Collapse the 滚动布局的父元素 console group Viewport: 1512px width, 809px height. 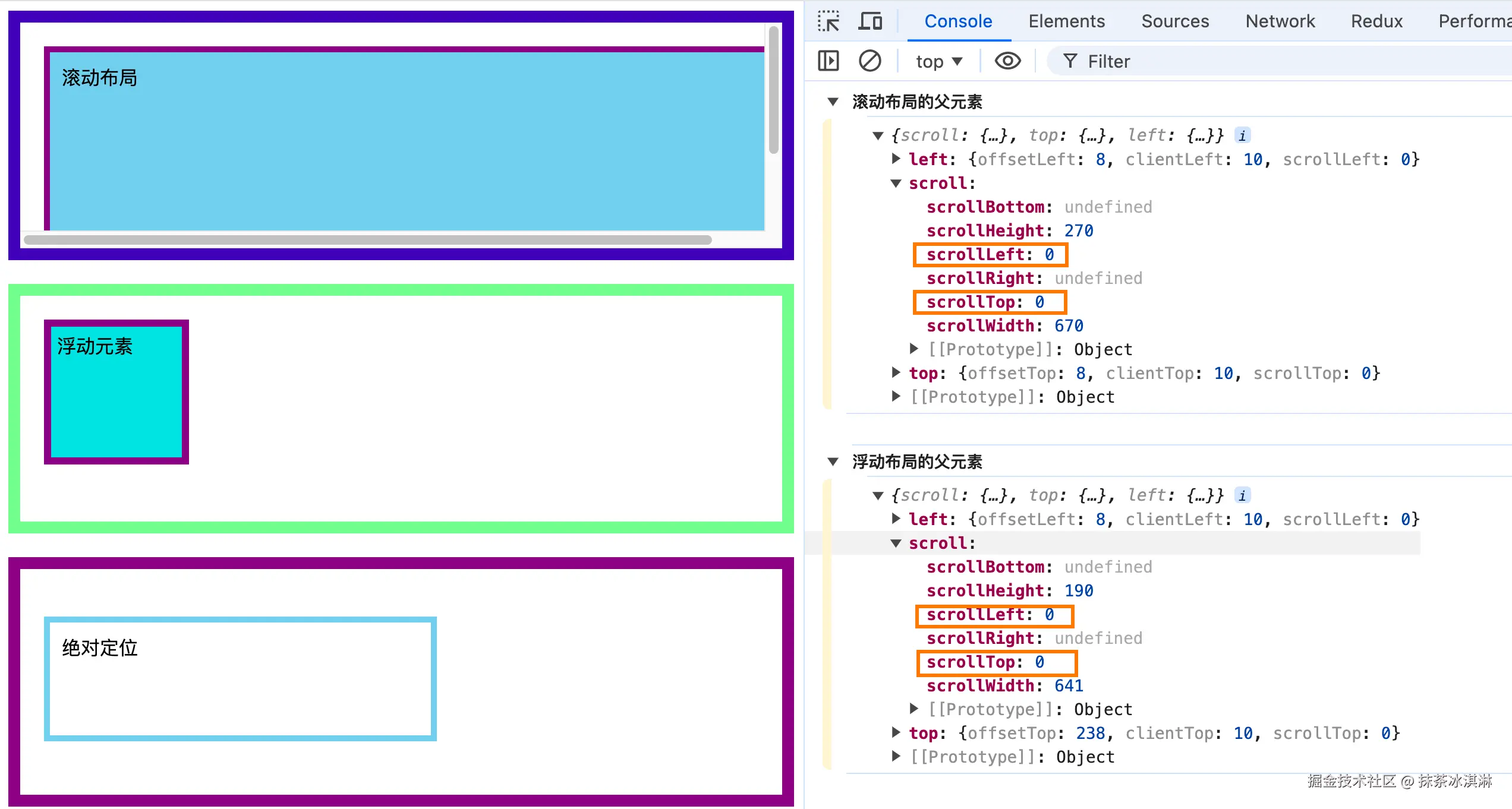click(x=833, y=102)
